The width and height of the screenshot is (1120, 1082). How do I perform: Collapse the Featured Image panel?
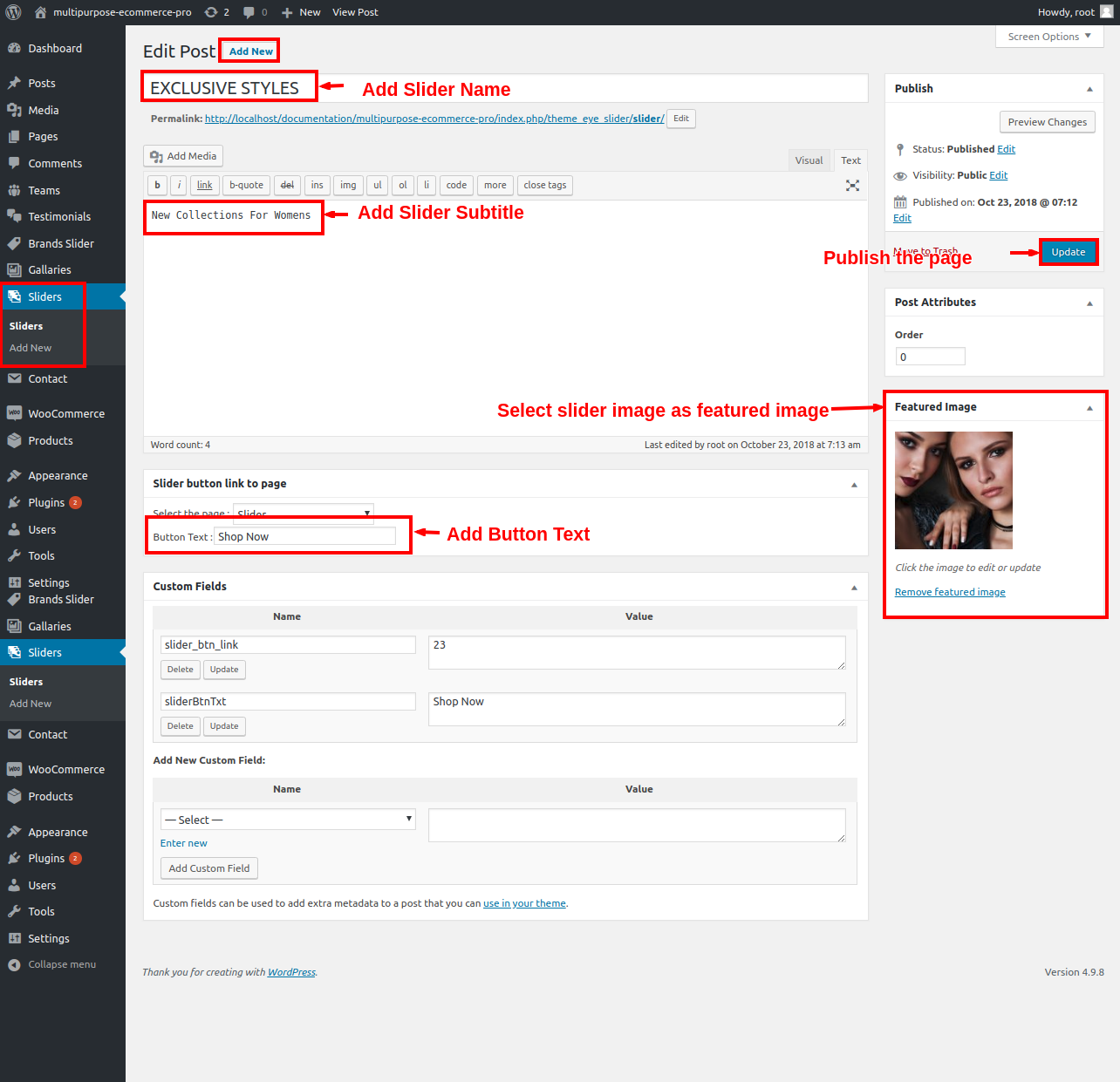[x=1089, y=407]
